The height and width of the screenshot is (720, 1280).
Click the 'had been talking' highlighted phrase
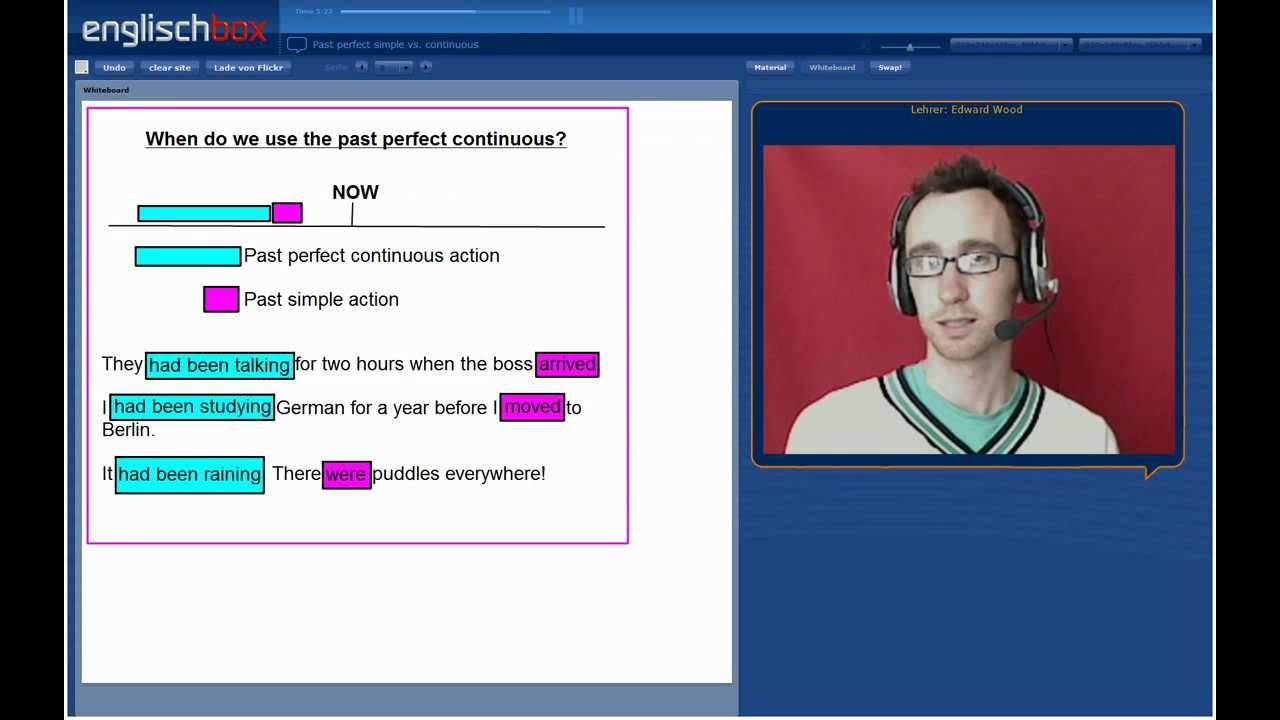220,365
